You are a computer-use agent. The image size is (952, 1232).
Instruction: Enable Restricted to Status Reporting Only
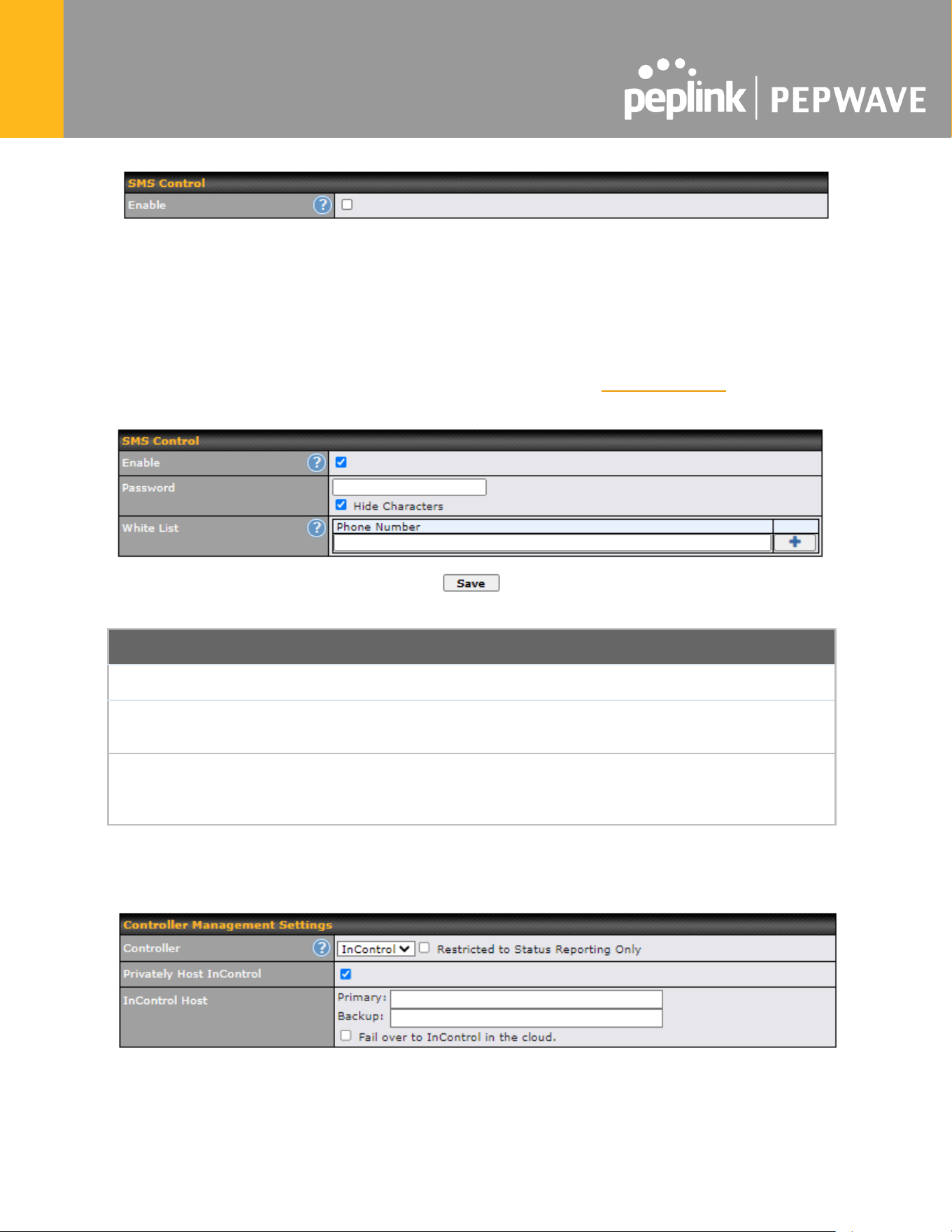coord(425,948)
